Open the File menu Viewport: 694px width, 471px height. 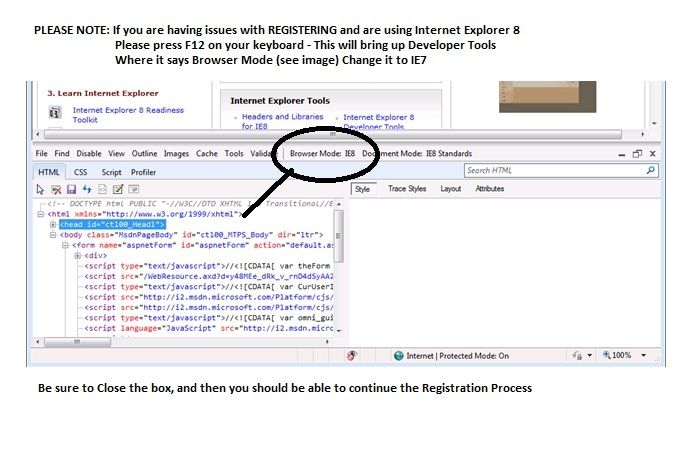point(41,154)
